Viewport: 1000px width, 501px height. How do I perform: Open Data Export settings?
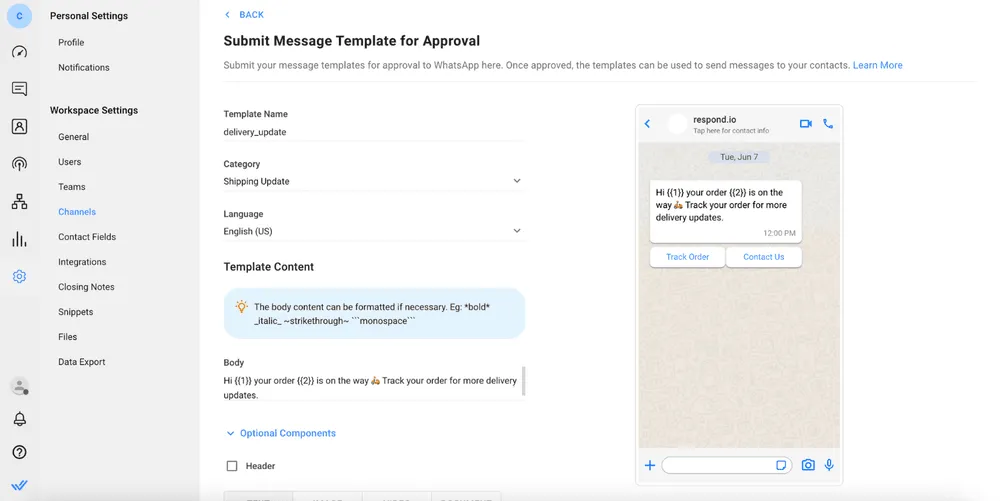(82, 361)
